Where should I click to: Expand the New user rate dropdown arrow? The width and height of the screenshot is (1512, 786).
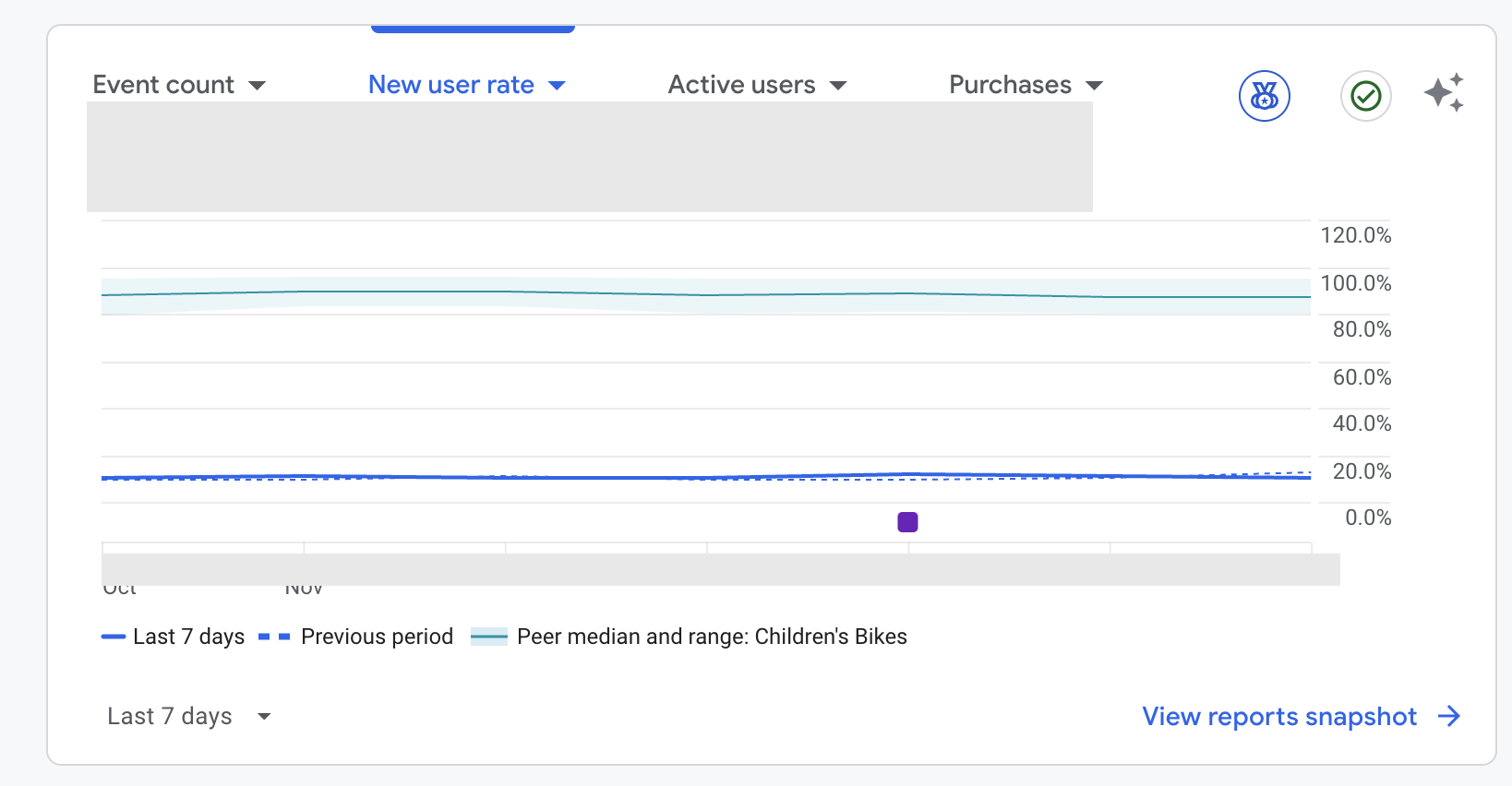pos(557,86)
